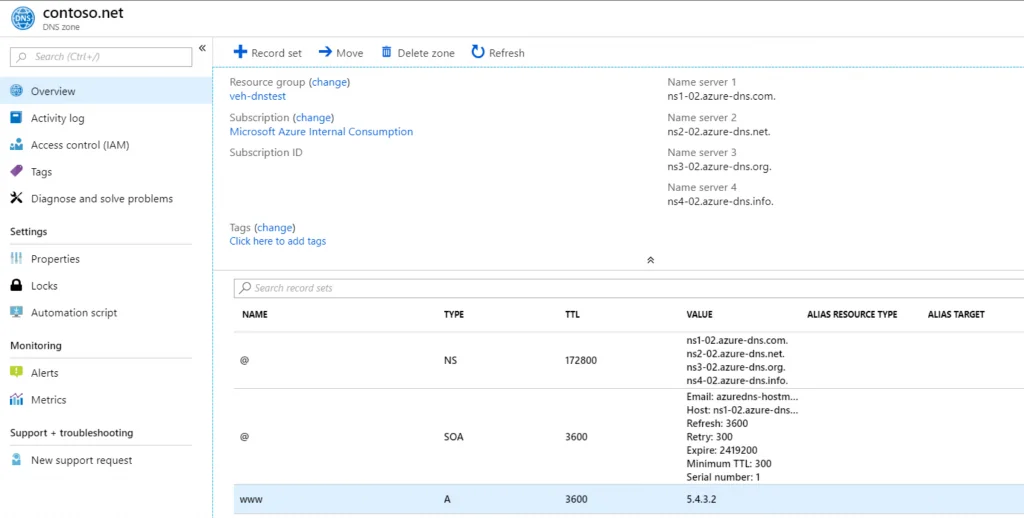
Task: Click the VALUE column header
Action: coord(699,314)
